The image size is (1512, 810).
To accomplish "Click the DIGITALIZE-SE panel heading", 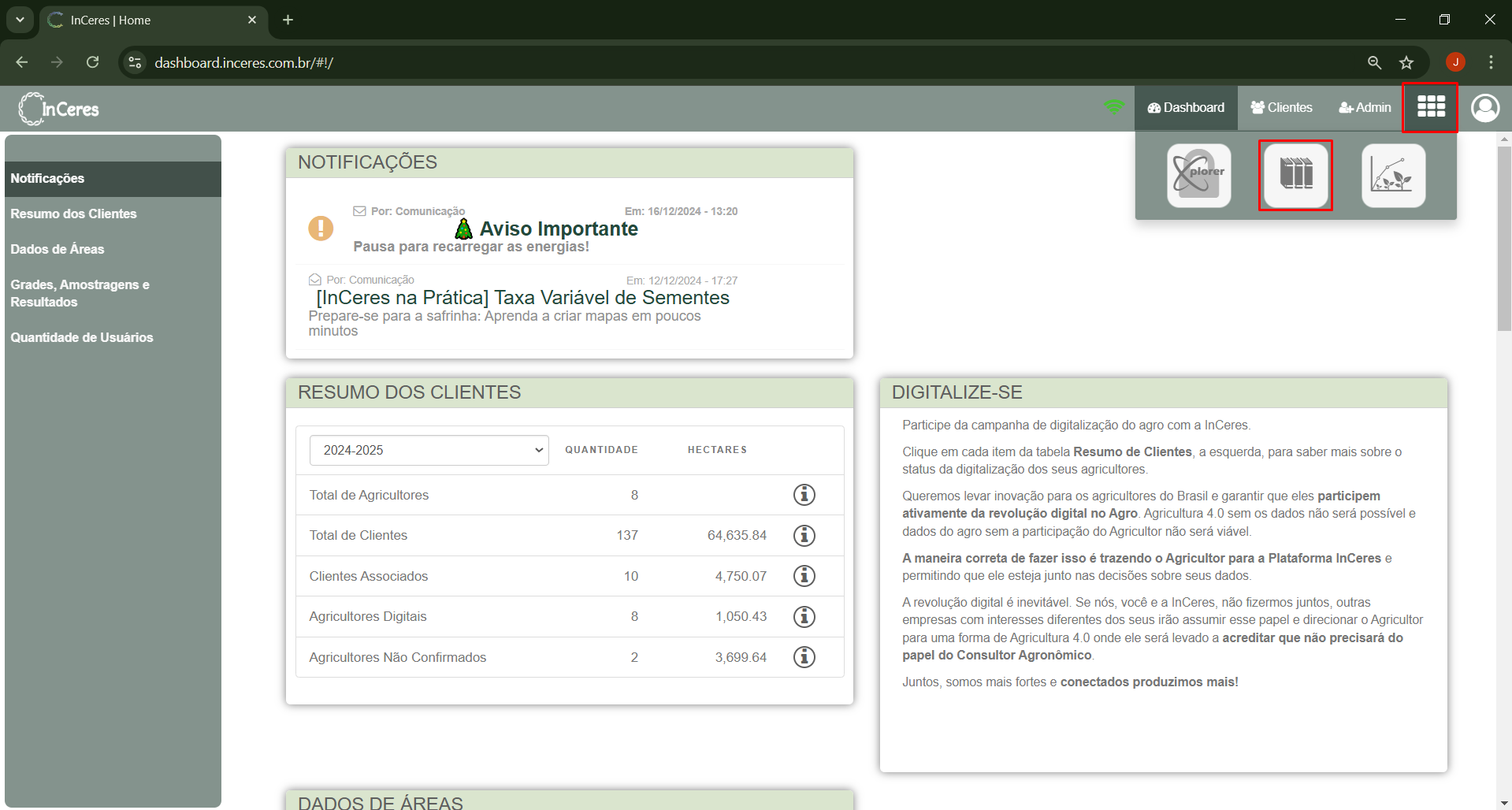I will point(957,392).
